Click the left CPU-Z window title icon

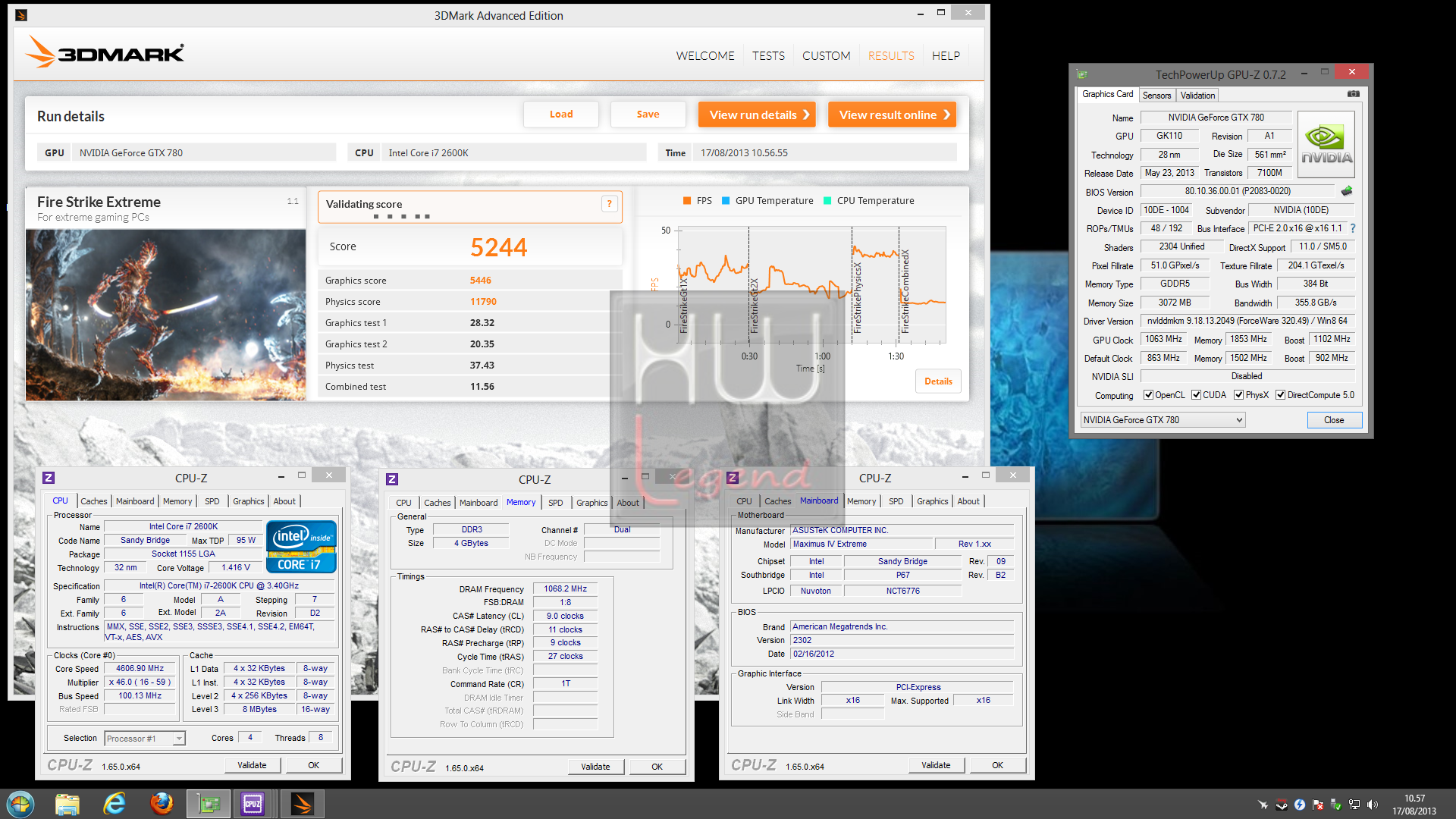coord(49,478)
